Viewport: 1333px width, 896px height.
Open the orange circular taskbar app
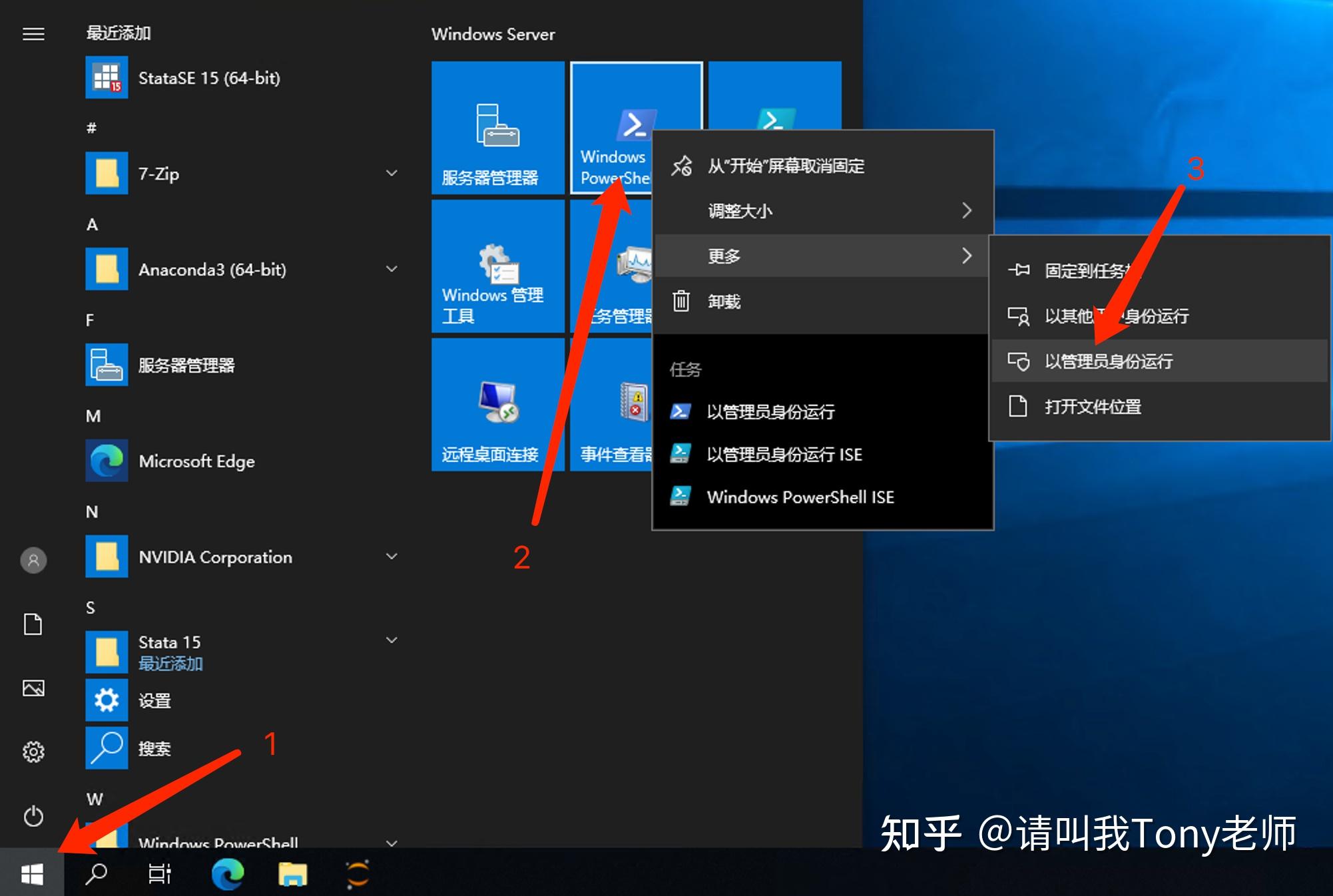pyautogui.click(x=358, y=873)
